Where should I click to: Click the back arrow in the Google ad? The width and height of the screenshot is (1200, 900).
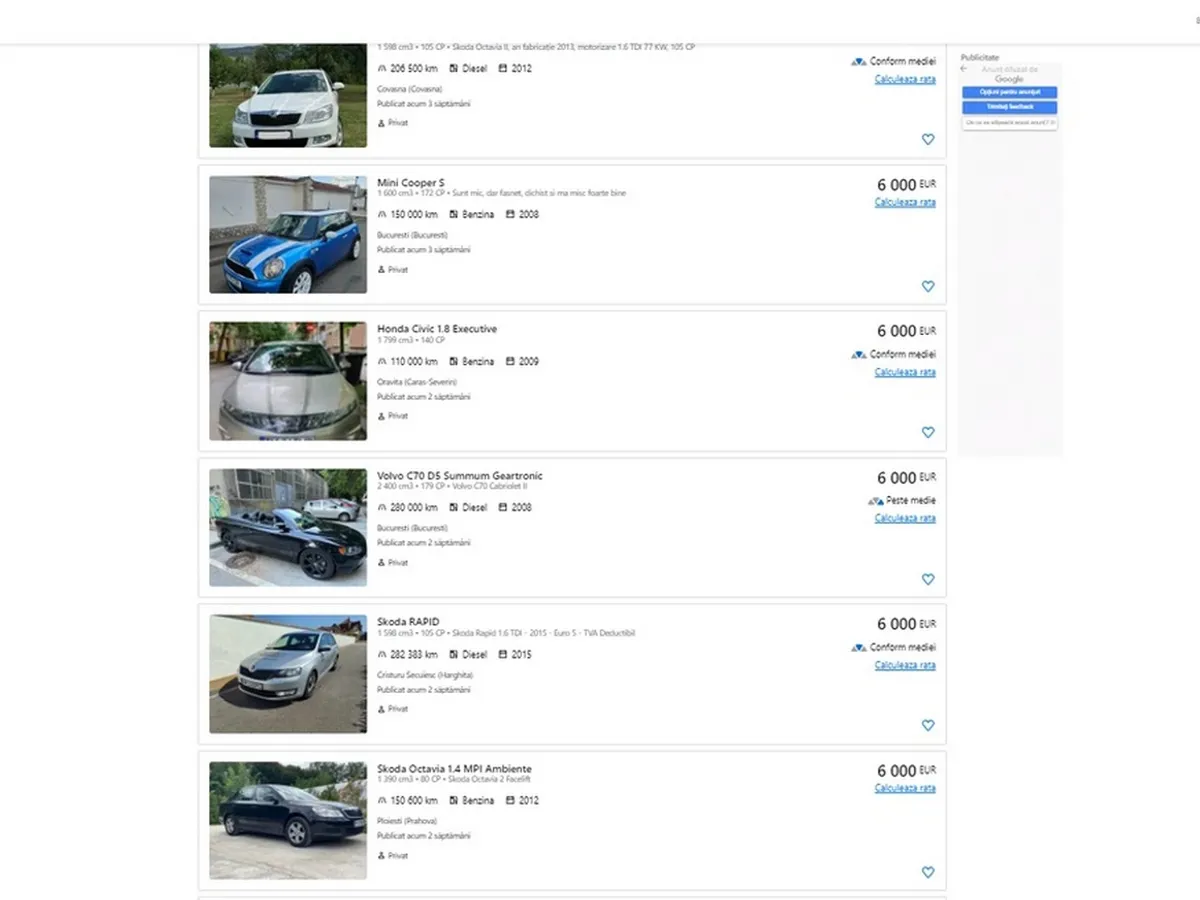pos(964,69)
